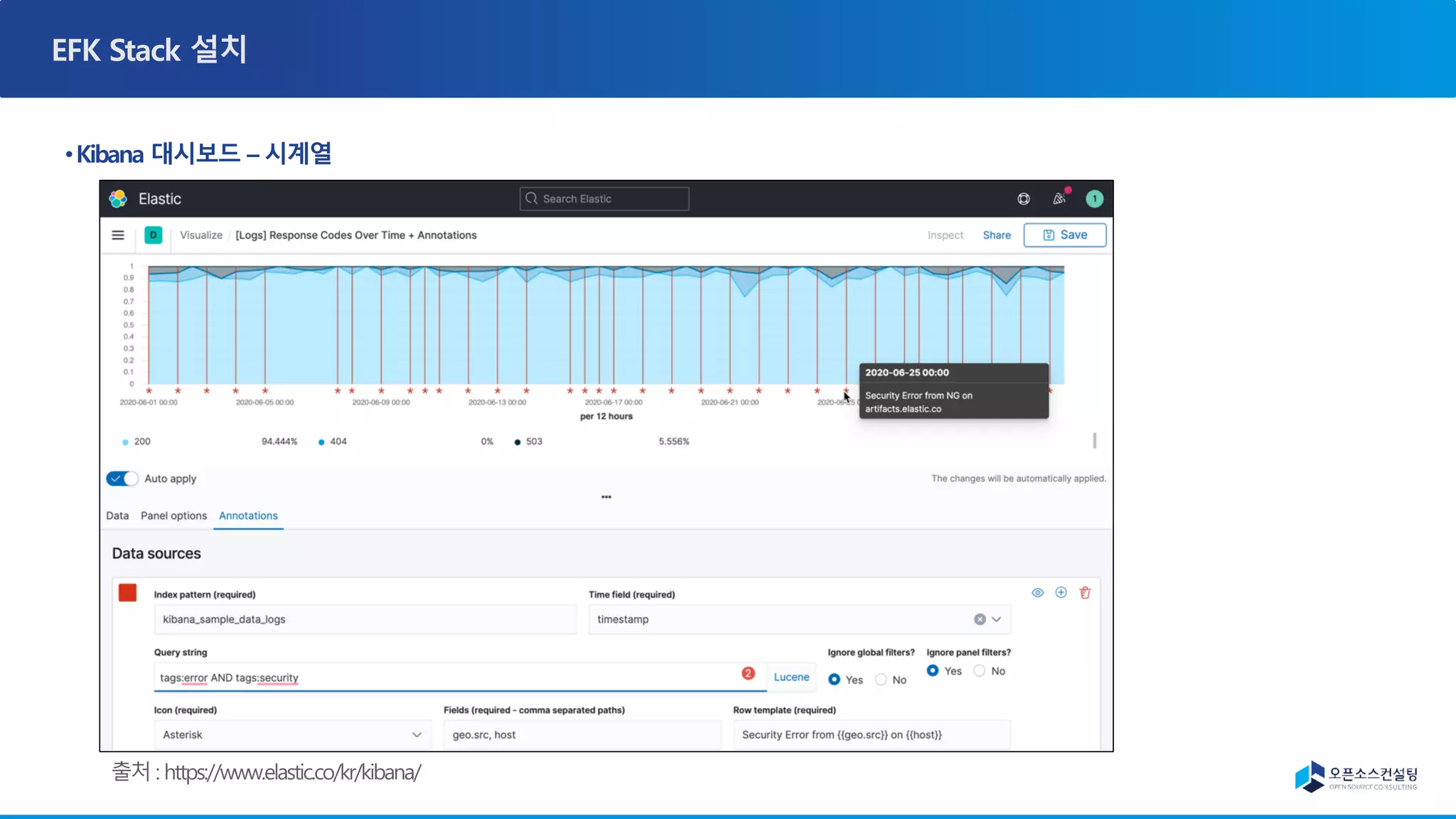This screenshot has height=819, width=1456.
Task: Switch query language from Lucene
Action: coord(791,677)
